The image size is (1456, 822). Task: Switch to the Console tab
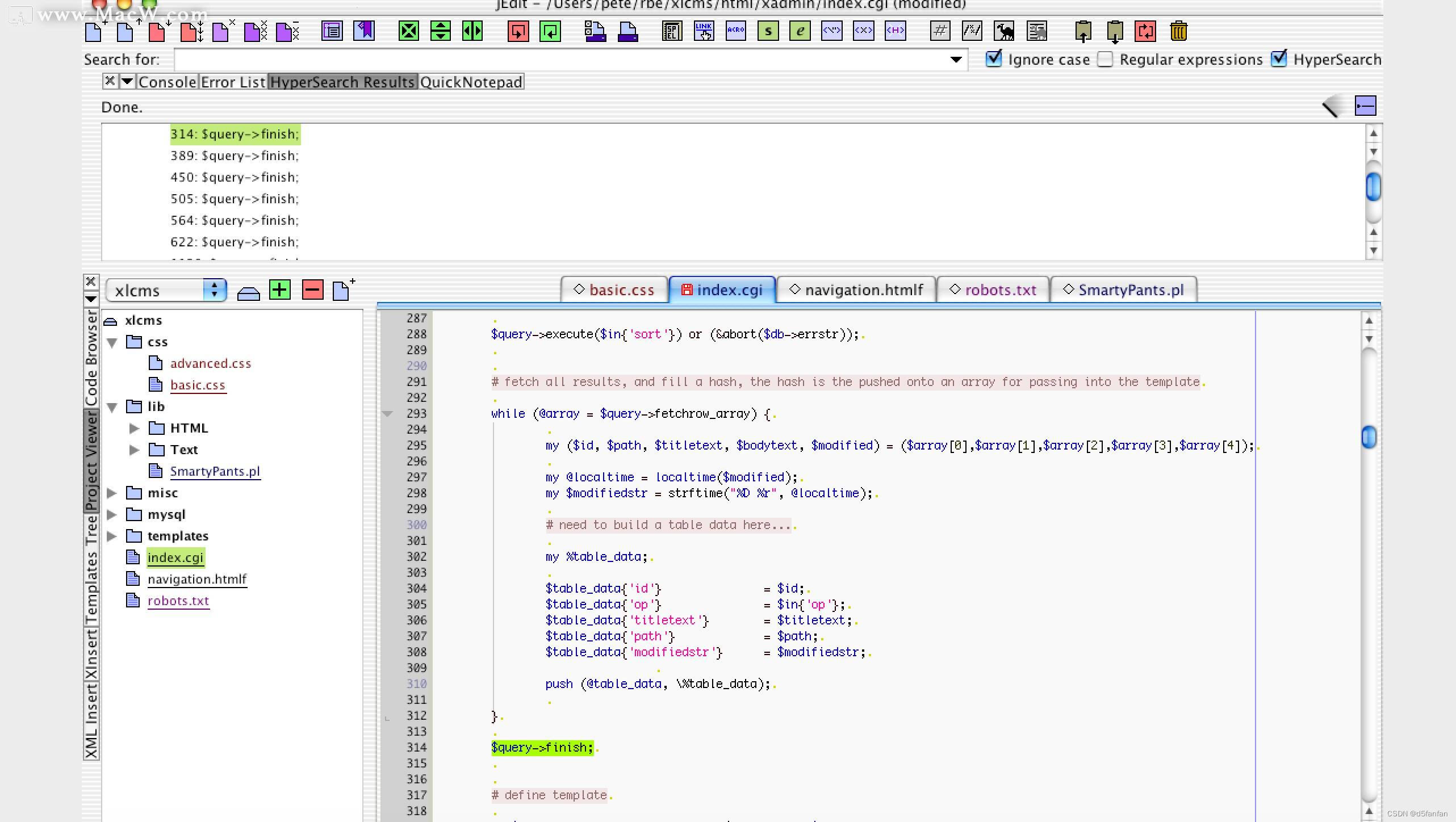point(167,82)
